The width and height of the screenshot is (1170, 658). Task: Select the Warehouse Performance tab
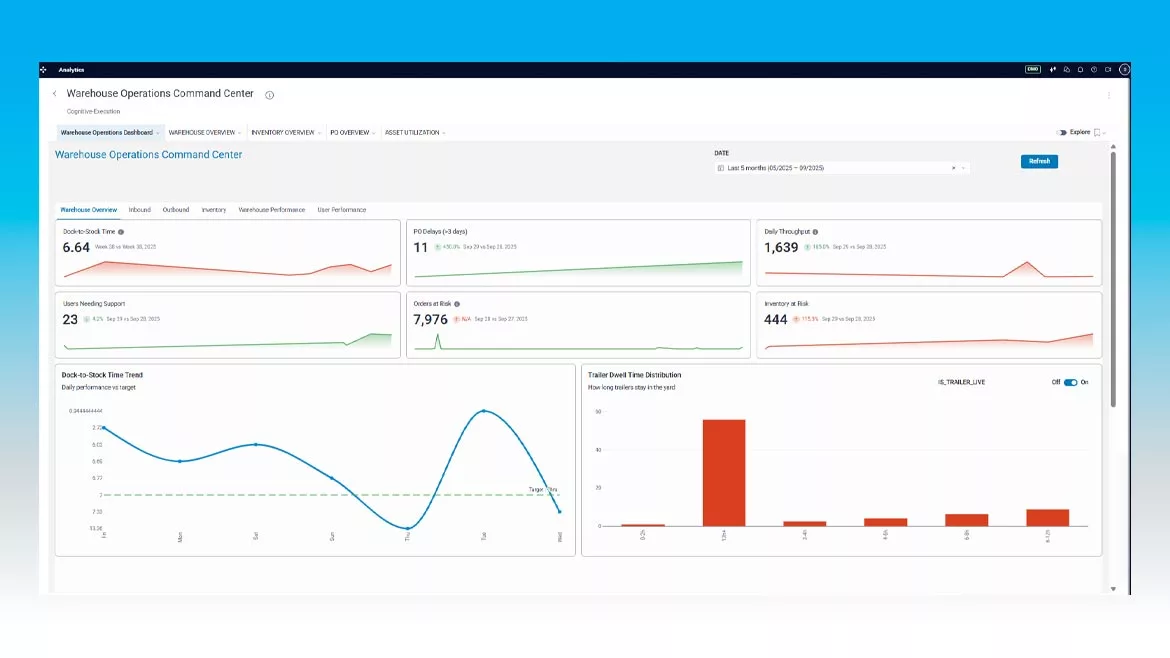pos(272,209)
